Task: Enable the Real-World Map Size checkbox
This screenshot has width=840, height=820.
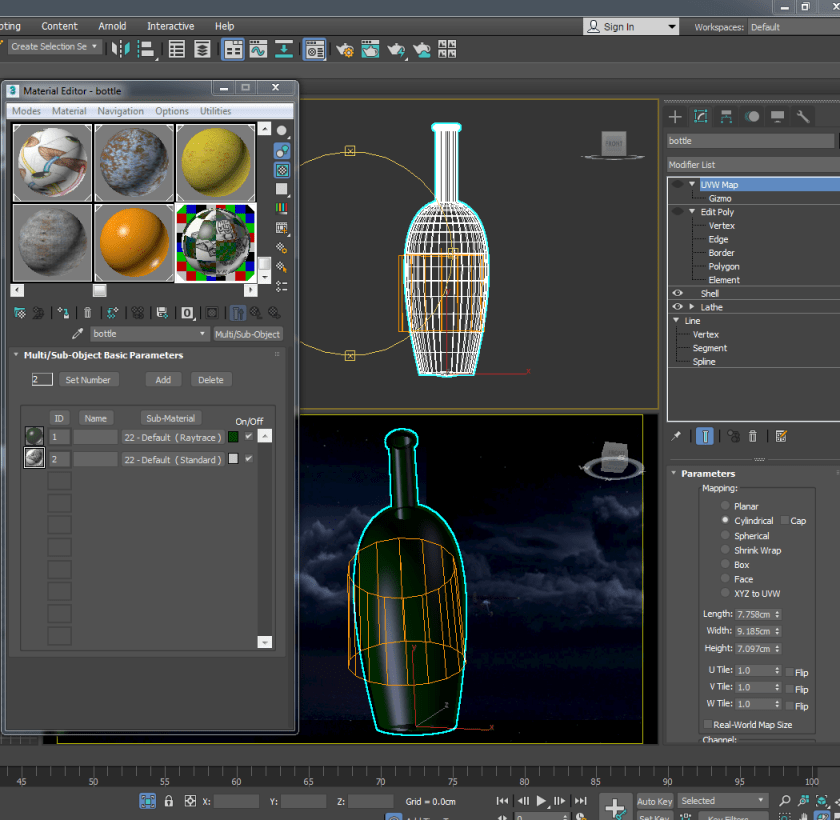Action: pos(709,725)
